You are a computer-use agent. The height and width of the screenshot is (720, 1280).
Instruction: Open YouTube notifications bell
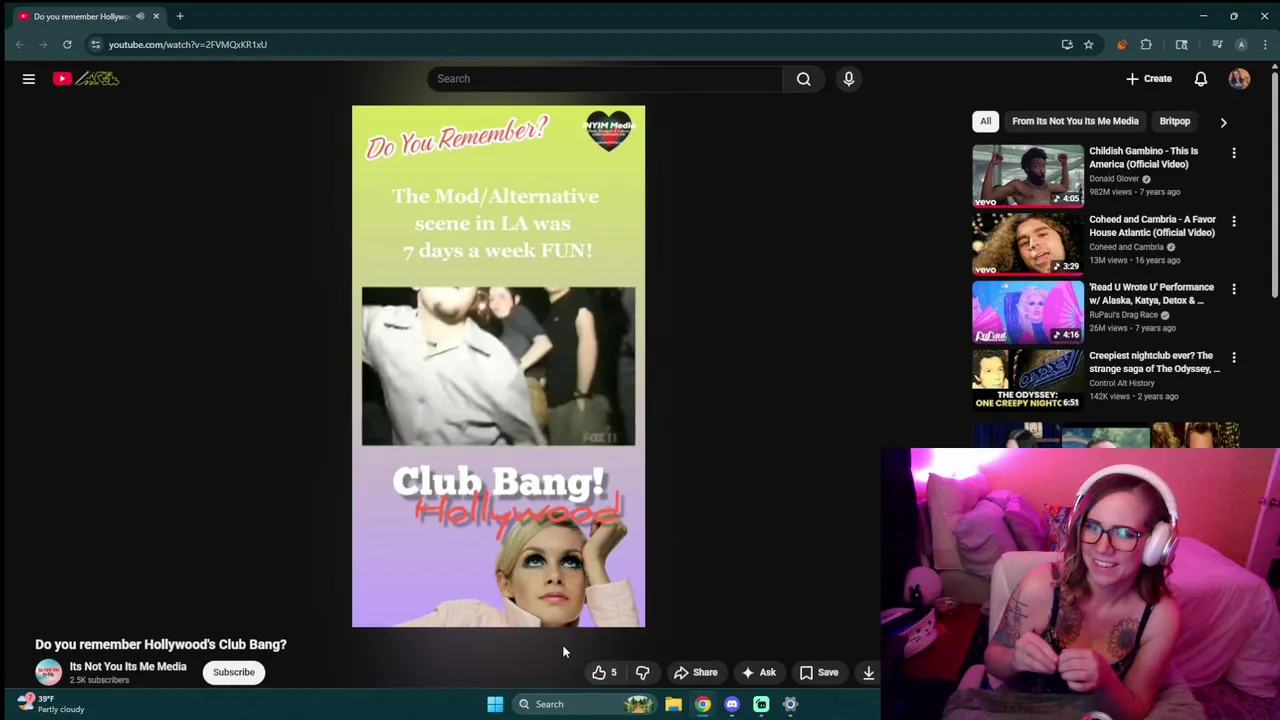pyautogui.click(x=1201, y=79)
